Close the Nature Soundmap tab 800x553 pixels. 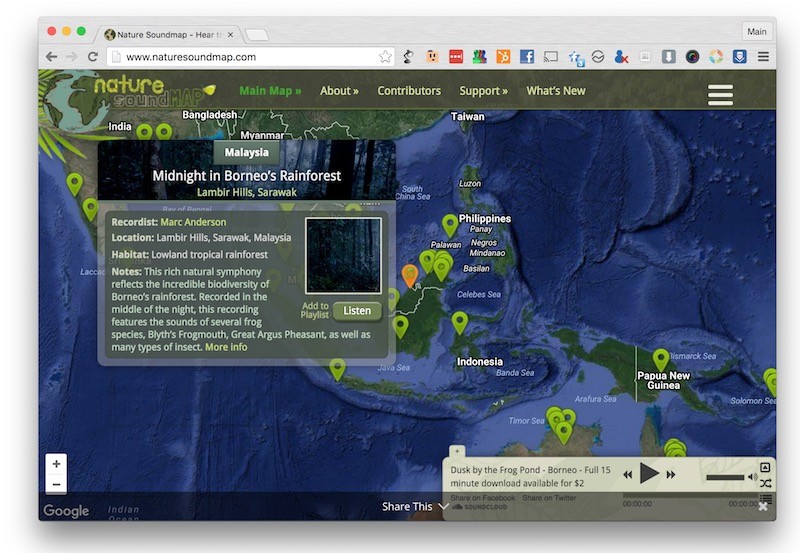(230, 35)
